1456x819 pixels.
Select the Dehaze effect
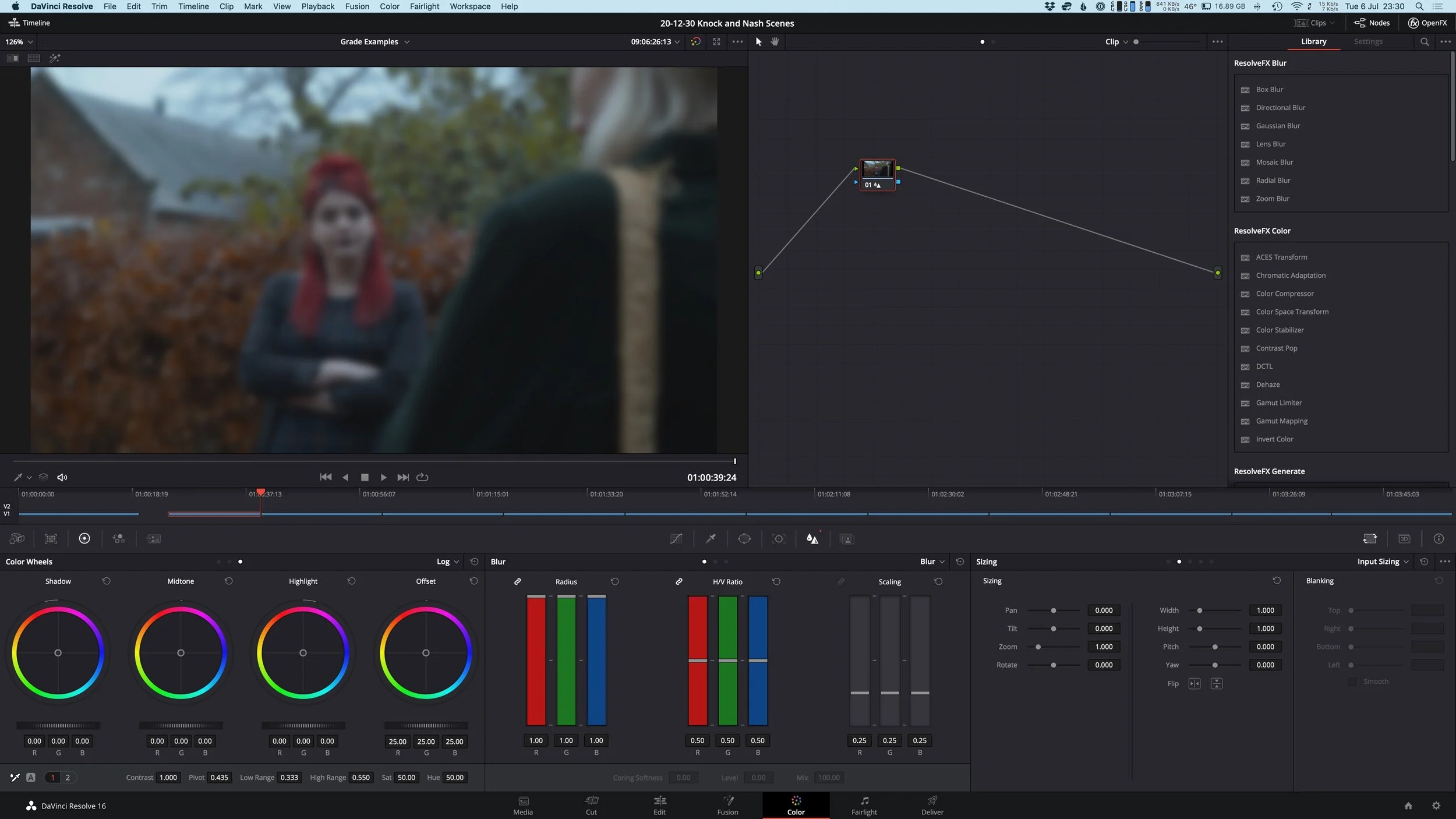[x=1267, y=384]
